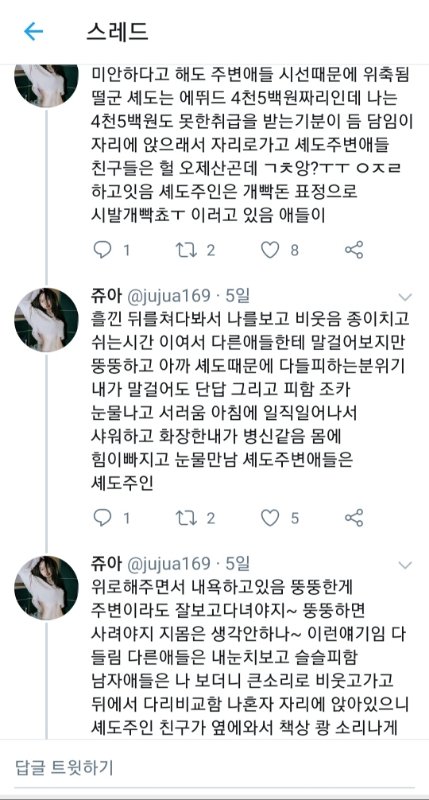Screen dimensions: 429x800
Task: Open @jujua169 handle on the 흘낏 tweet
Action: (168, 295)
